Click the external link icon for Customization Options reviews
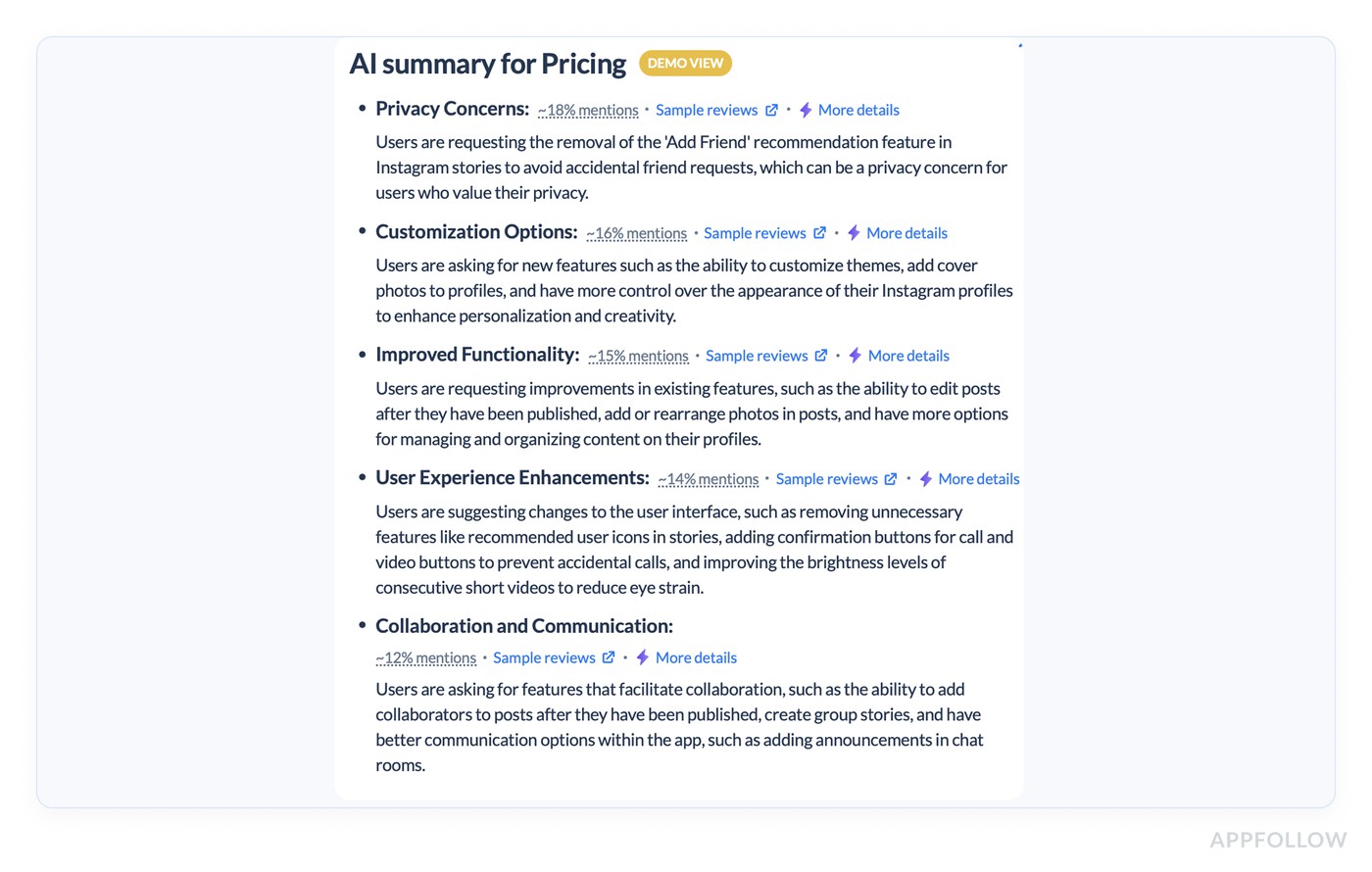1372x872 pixels. (821, 232)
